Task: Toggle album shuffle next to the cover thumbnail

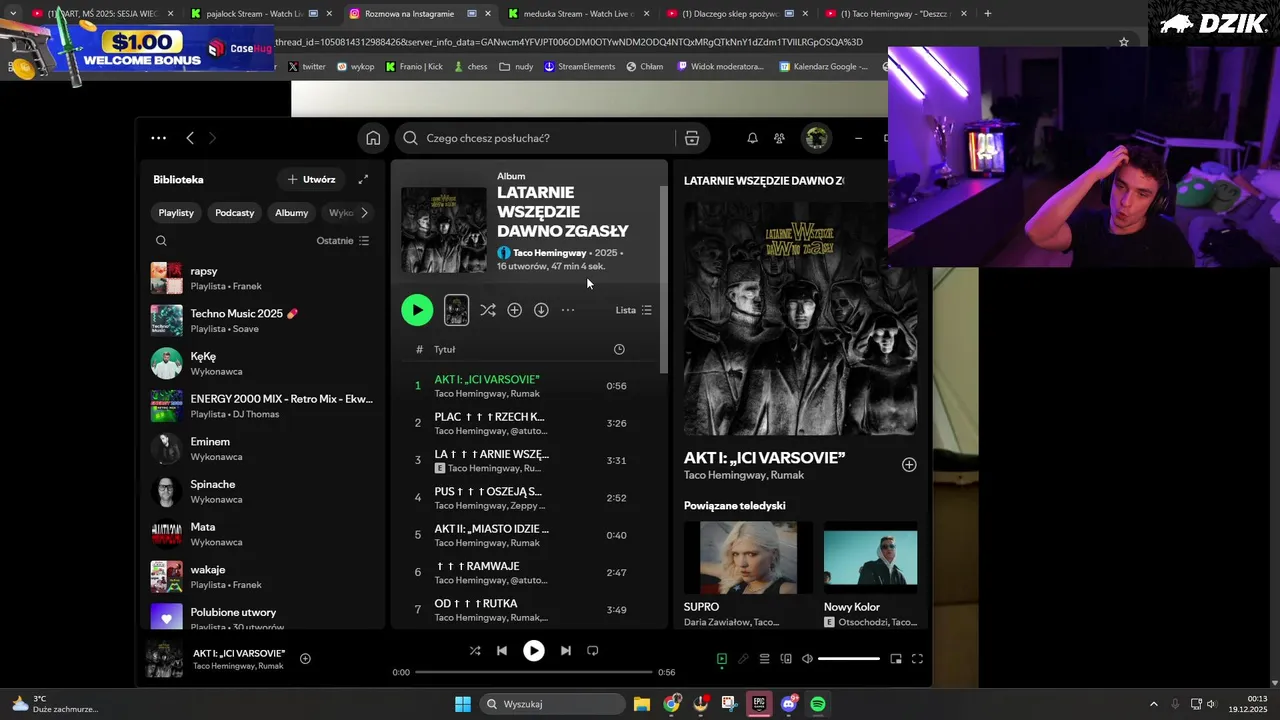Action: [x=487, y=310]
